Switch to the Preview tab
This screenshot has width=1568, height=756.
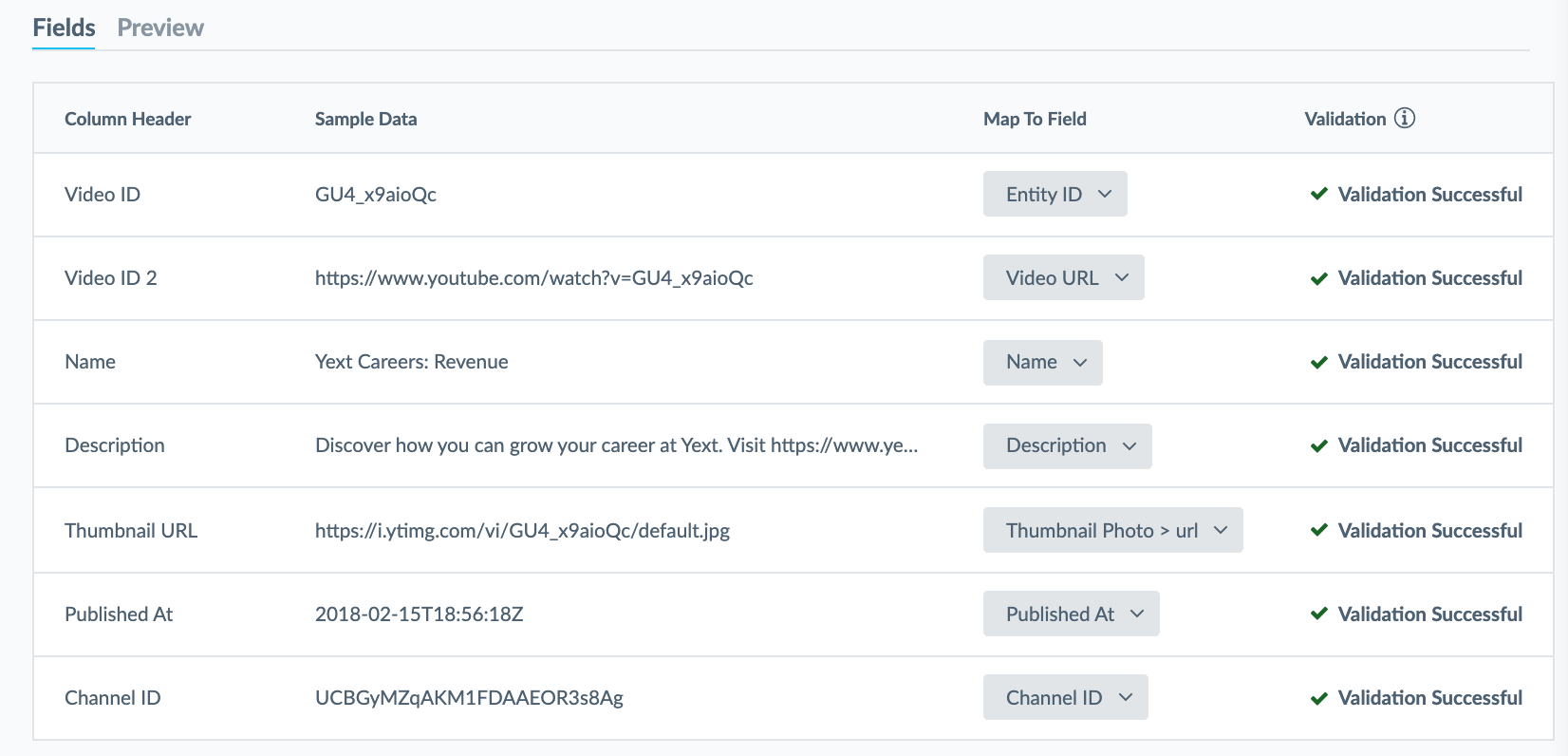tap(160, 28)
